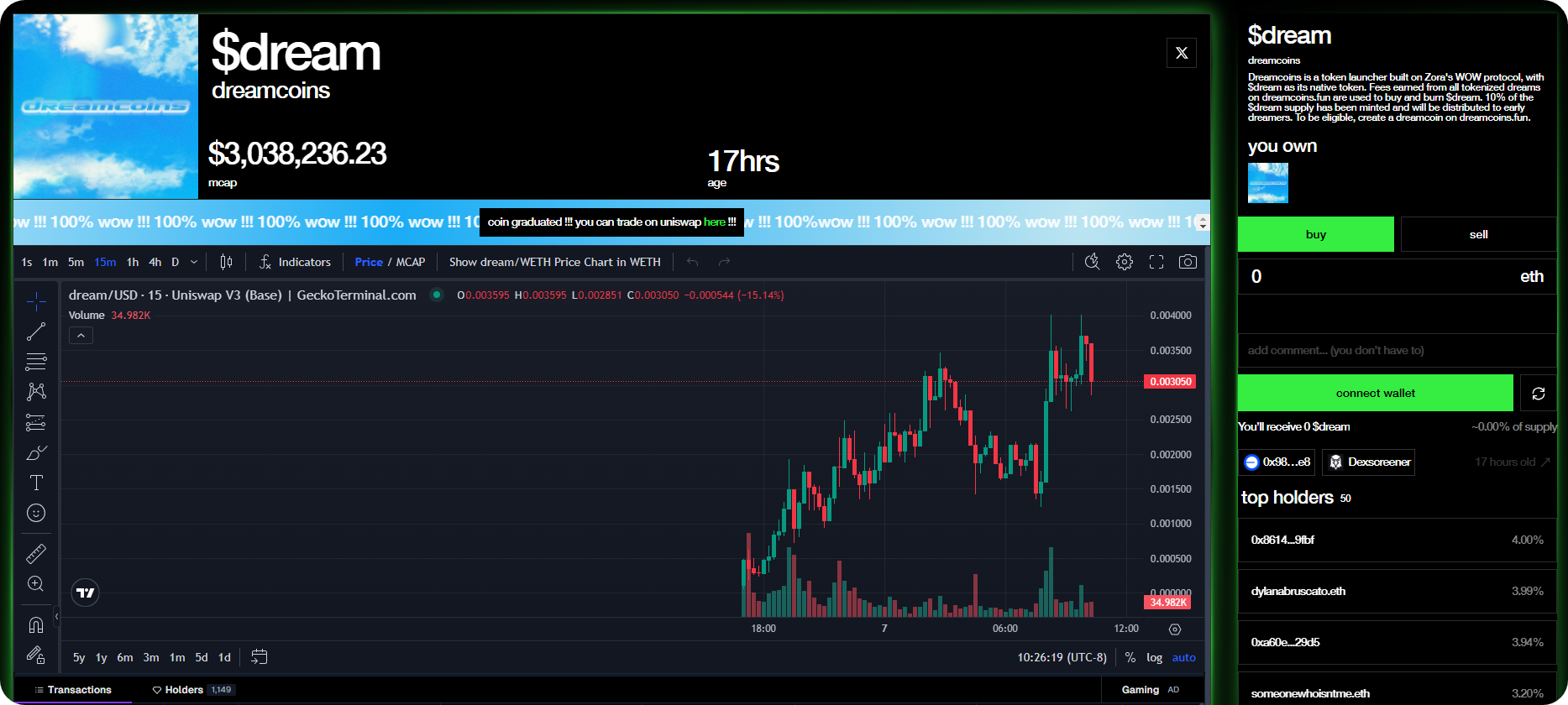Image resolution: width=1568 pixels, height=705 pixels.
Task: Select the 1h timeframe
Action: click(133, 262)
